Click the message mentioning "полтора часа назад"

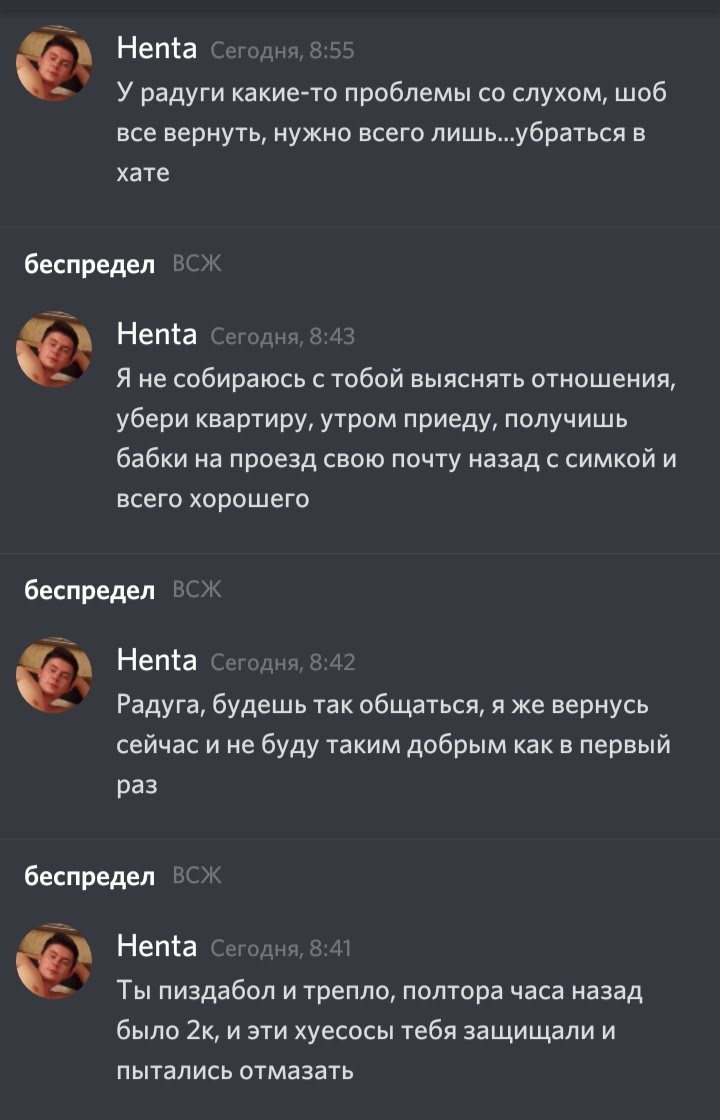(x=379, y=1031)
